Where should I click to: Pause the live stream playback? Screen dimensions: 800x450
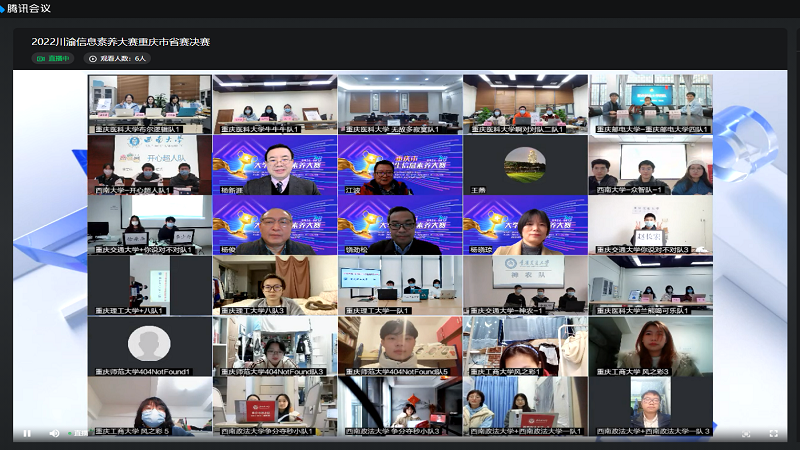(27, 433)
